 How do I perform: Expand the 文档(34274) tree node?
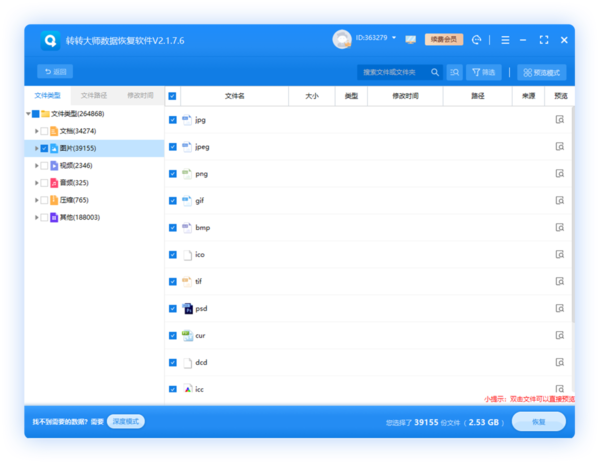[x=36, y=131]
